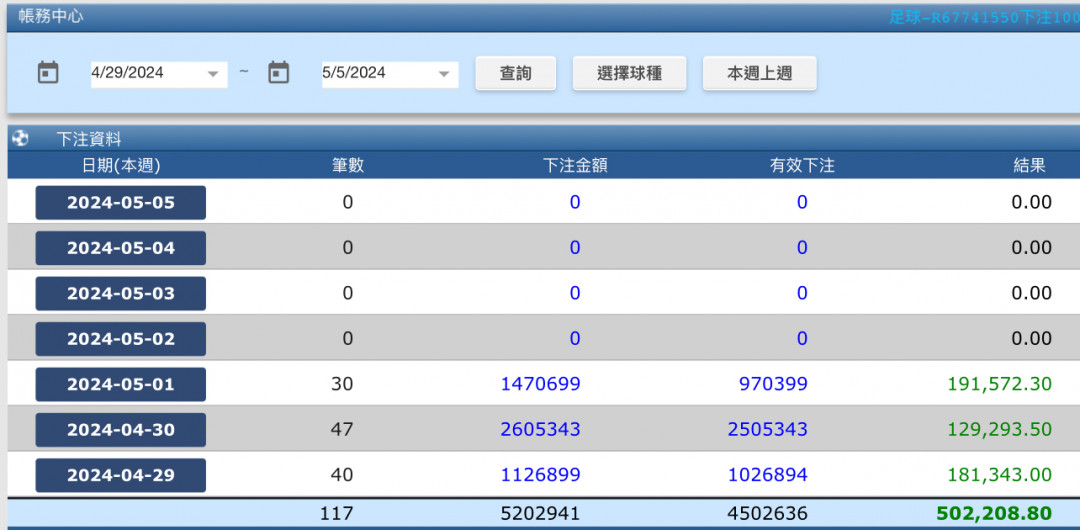Screen dimensions: 1080x530
Task: Click count 40 in 2024-04-29 row
Action: (342, 475)
